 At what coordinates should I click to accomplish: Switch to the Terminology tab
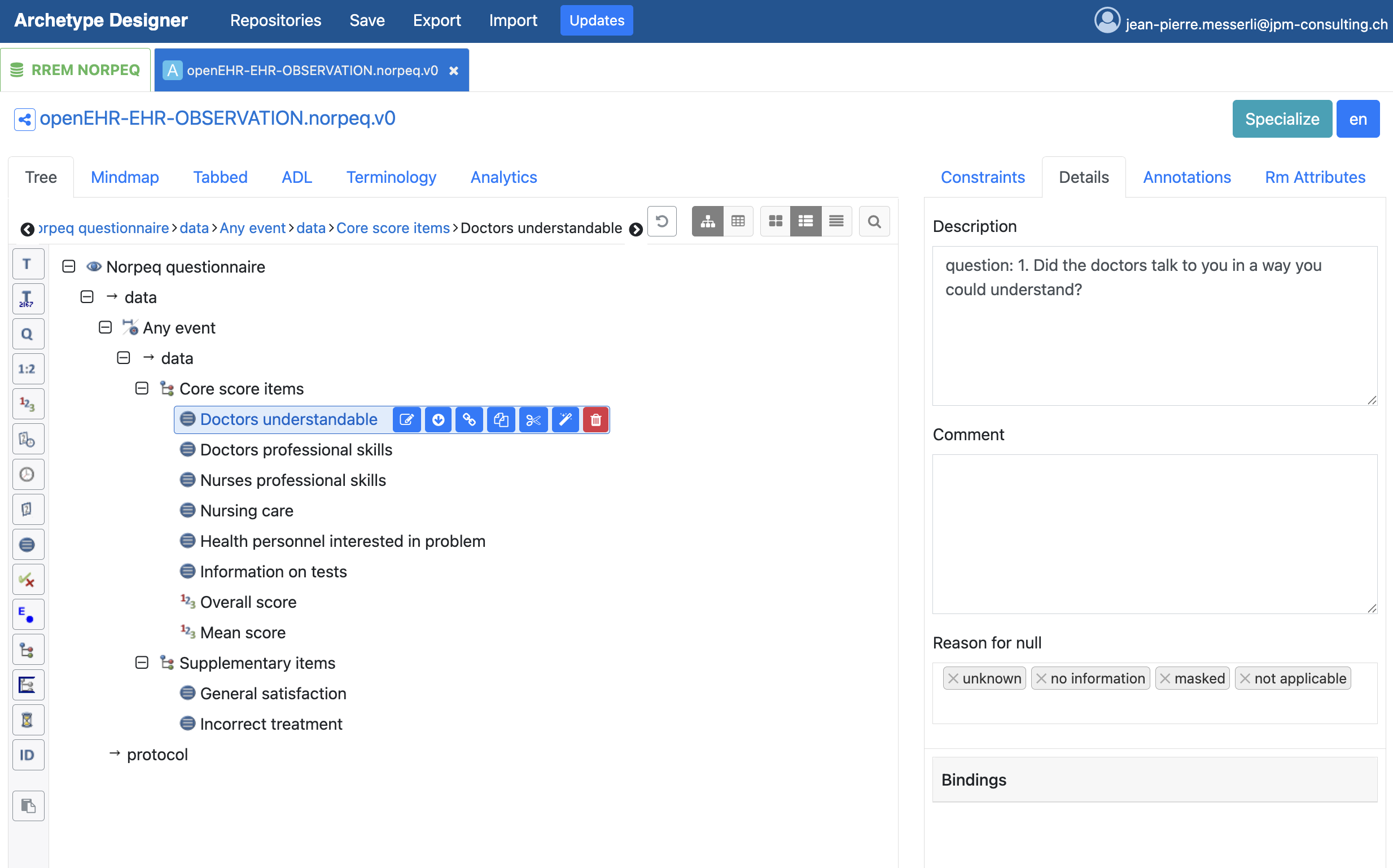391,177
